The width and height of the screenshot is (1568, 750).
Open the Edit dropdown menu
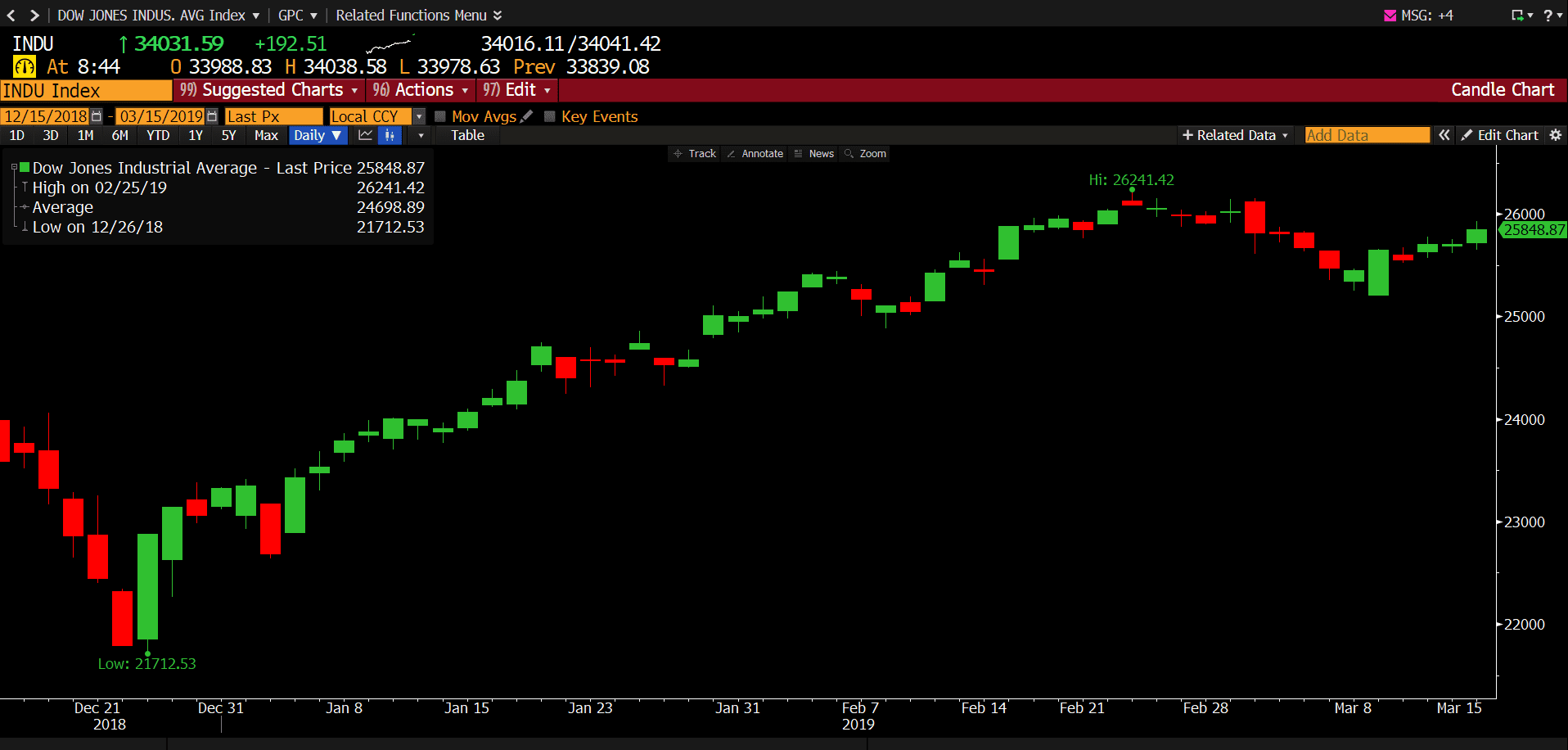click(516, 90)
